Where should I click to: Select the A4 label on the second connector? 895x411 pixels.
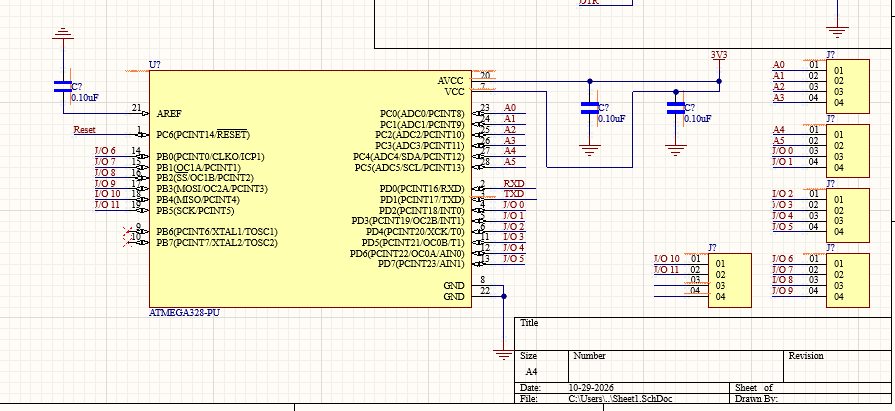tap(779, 129)
